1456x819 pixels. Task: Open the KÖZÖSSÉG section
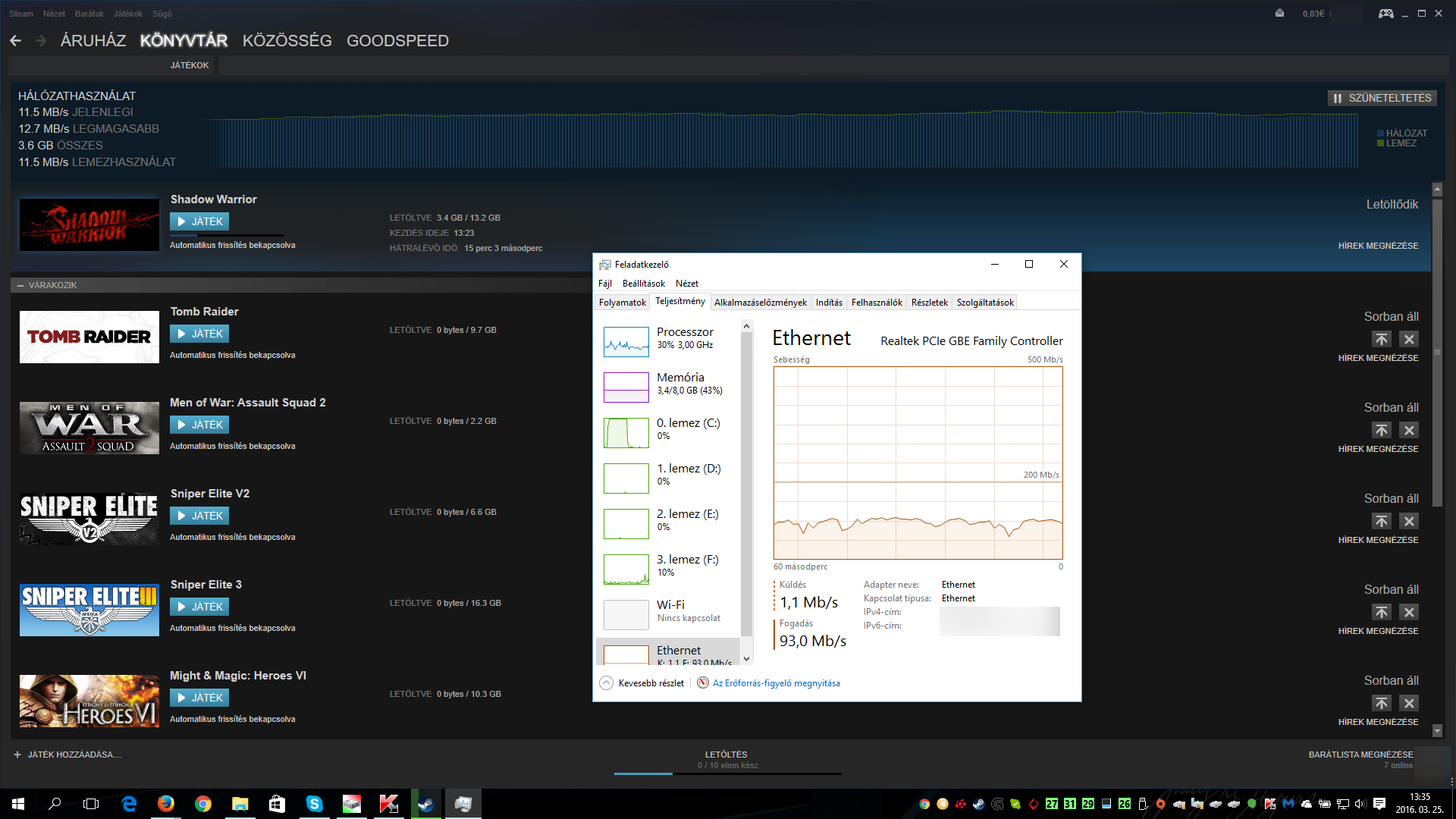pyautogui.click(x=287, y=41)
